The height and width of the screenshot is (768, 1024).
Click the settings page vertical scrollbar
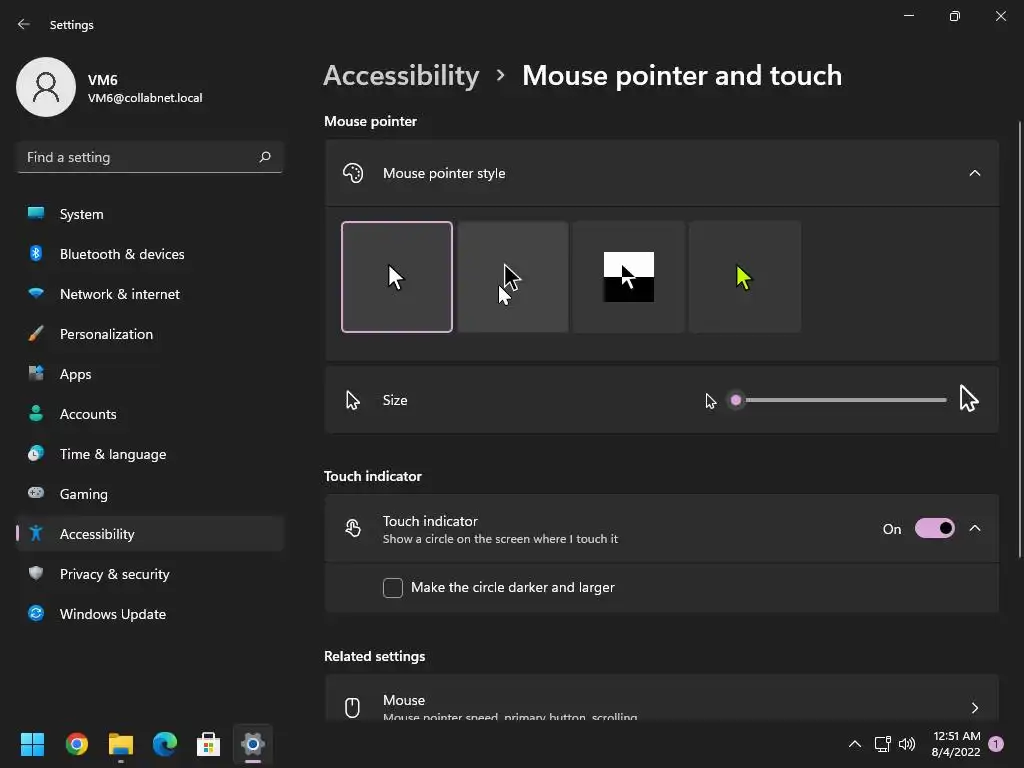[1020, 340]
